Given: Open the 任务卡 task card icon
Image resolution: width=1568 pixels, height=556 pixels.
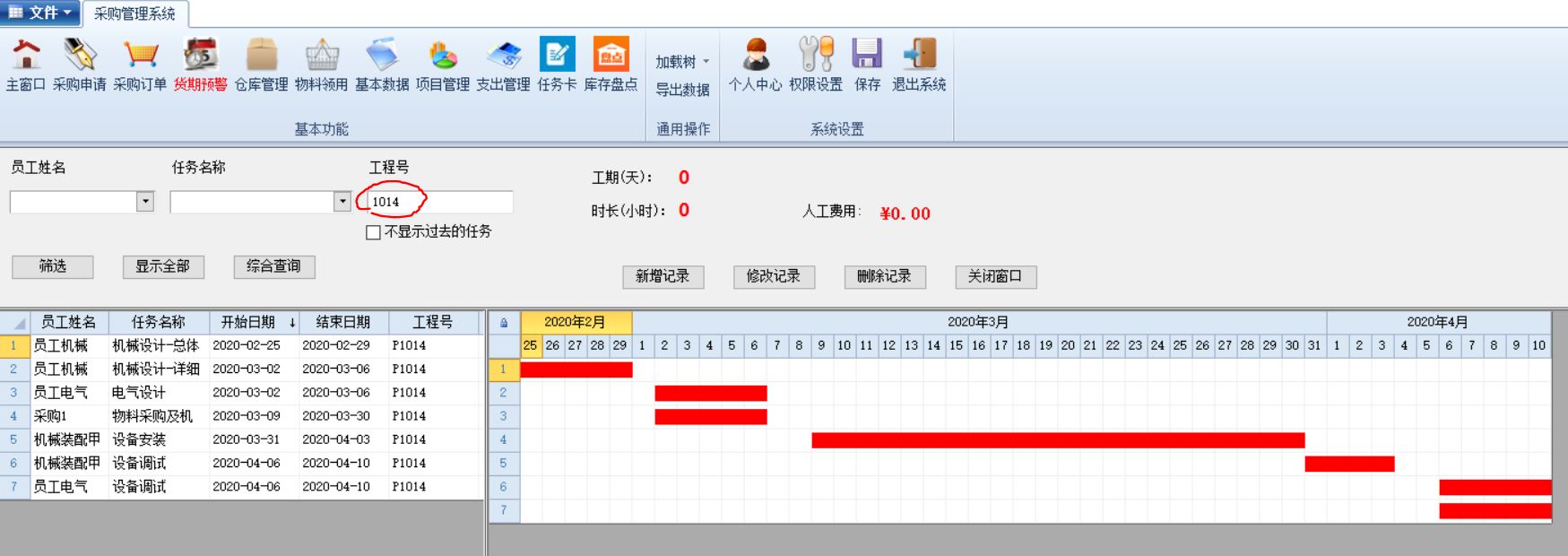Looking at the screenshot, I should tap(557, 56).
